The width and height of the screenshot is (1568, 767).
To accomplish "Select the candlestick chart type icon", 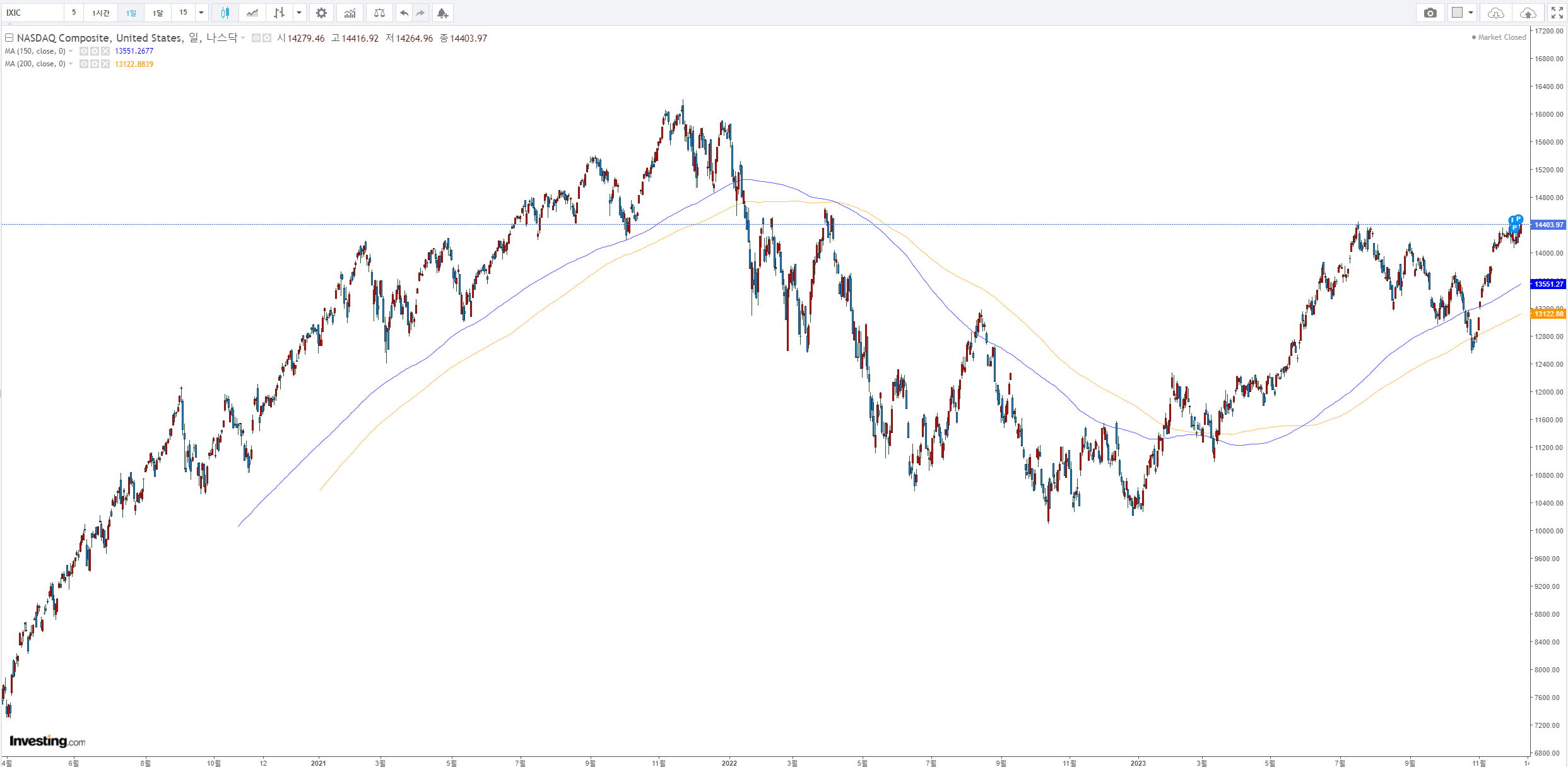I will [x=225, y=13].
